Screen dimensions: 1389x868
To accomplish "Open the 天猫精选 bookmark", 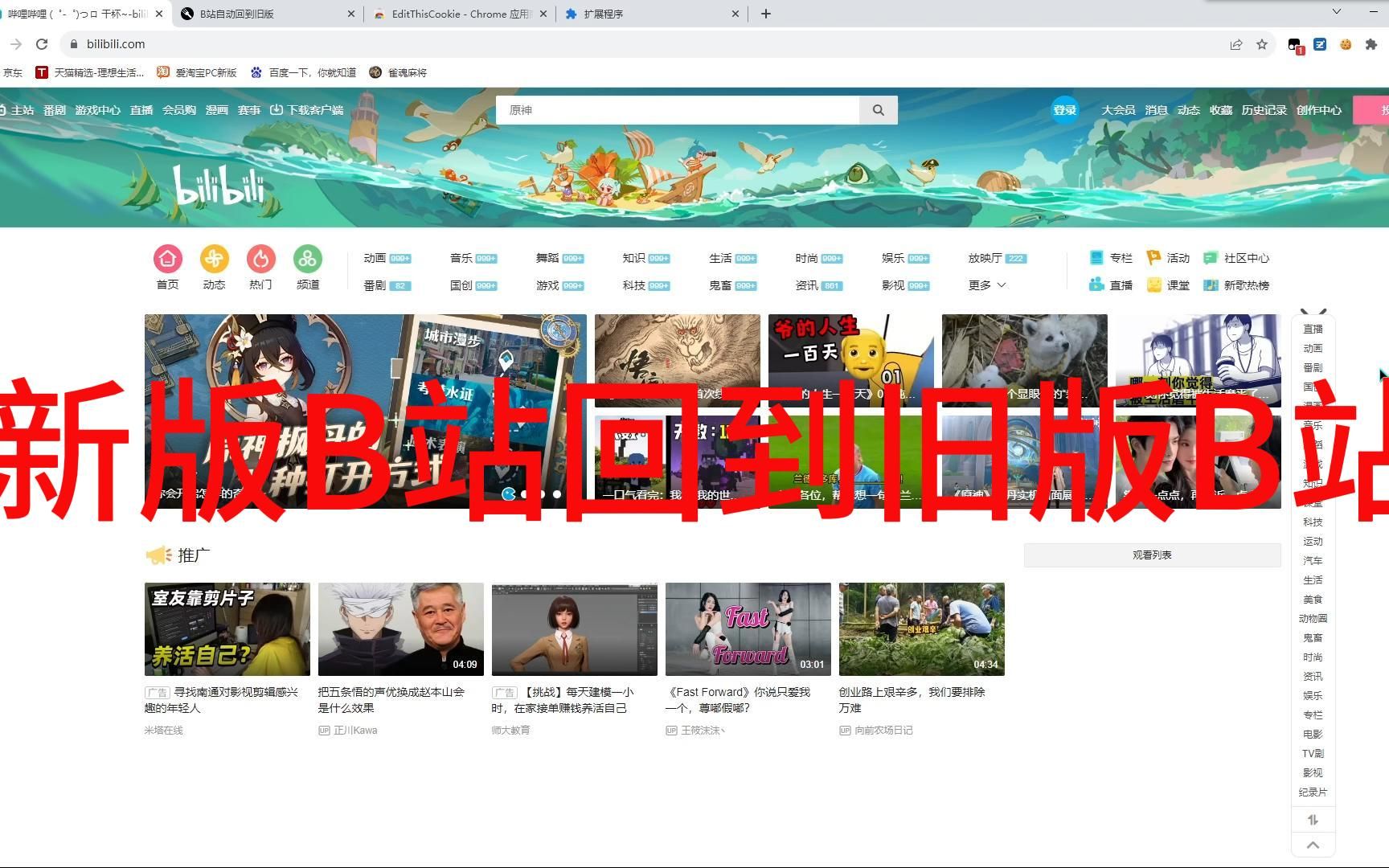I will pyautogui.click(x=90, y=72).
